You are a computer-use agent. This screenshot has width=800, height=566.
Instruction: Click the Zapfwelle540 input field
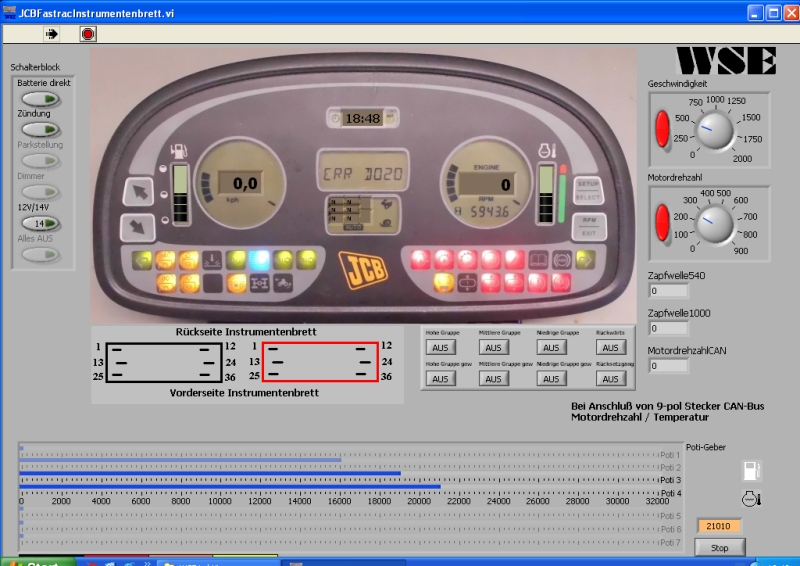tap(668, 291)
